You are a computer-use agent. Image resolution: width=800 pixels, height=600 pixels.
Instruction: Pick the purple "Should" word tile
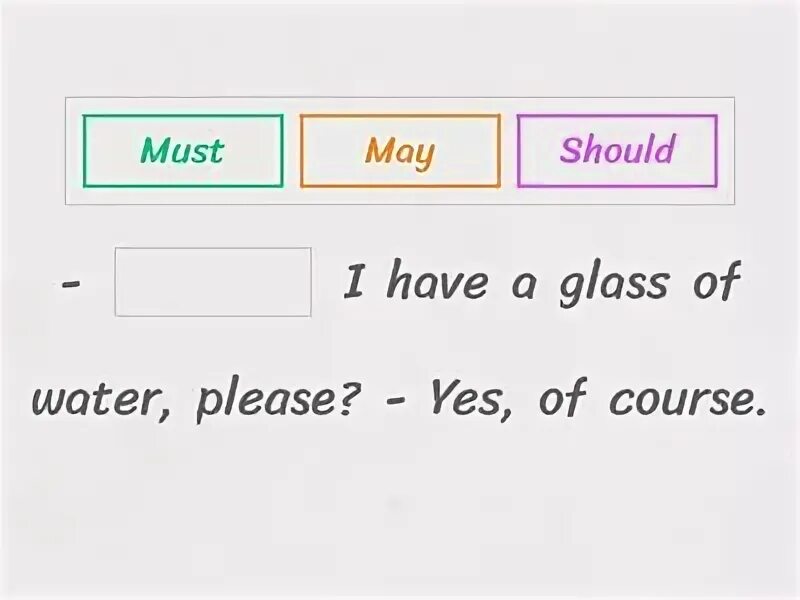click(x=617, y=151)
